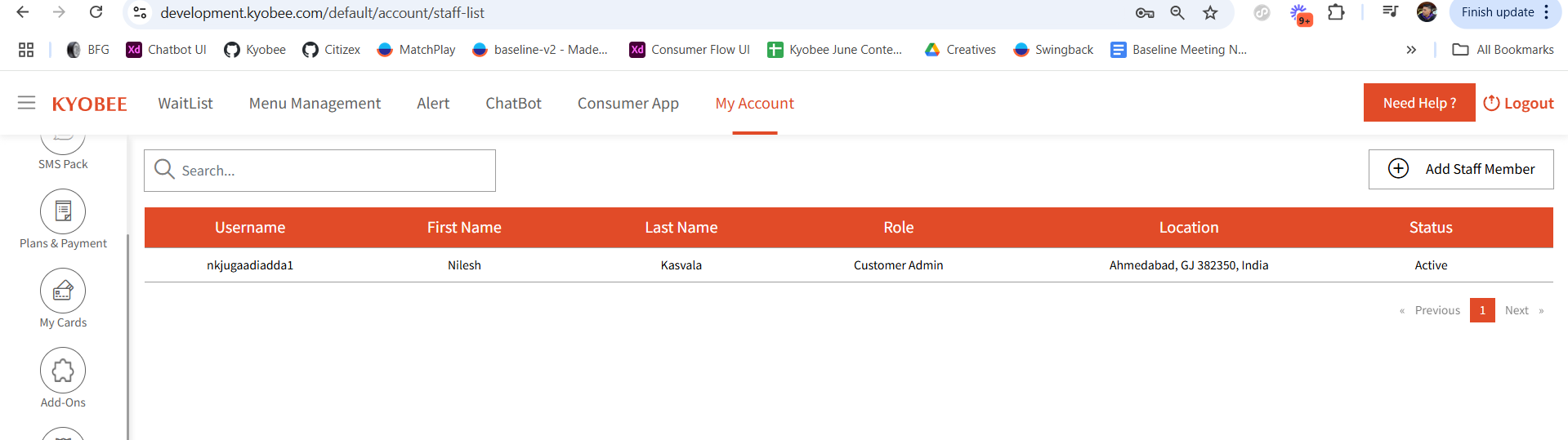The image size is (1568, 440).
Task: Open My Cards sidebar icon
Action: pyautogui.click(x=63, y=291)
